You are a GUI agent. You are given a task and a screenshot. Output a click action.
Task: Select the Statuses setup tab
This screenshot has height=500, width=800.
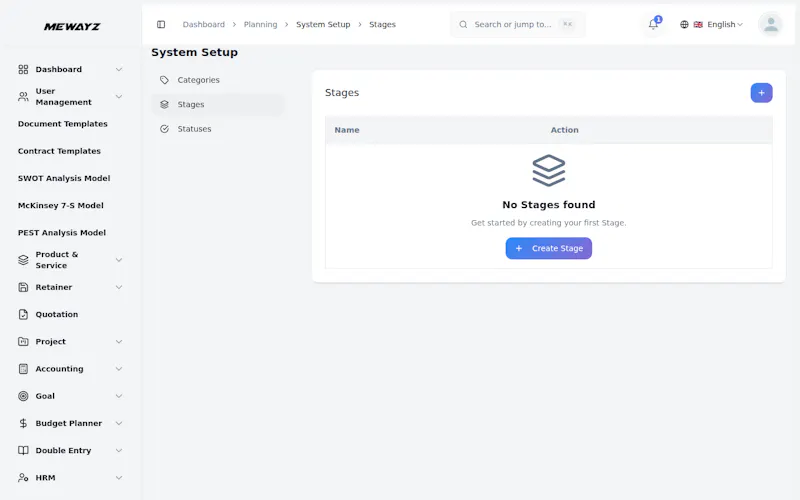pyautogui.click(x=218, y=129)
